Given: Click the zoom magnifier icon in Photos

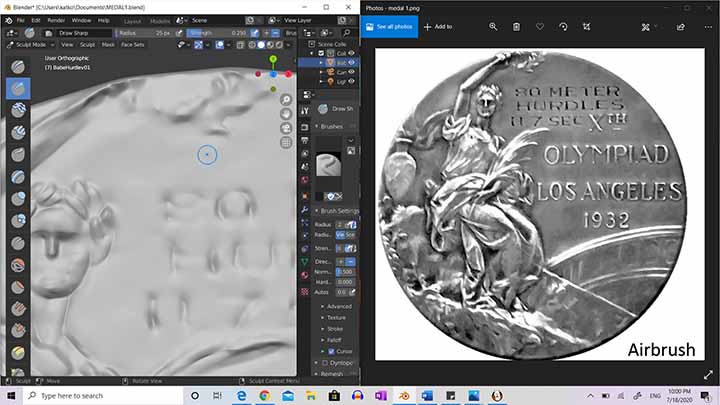Looking at the screenshot, I should click(493, 27).
